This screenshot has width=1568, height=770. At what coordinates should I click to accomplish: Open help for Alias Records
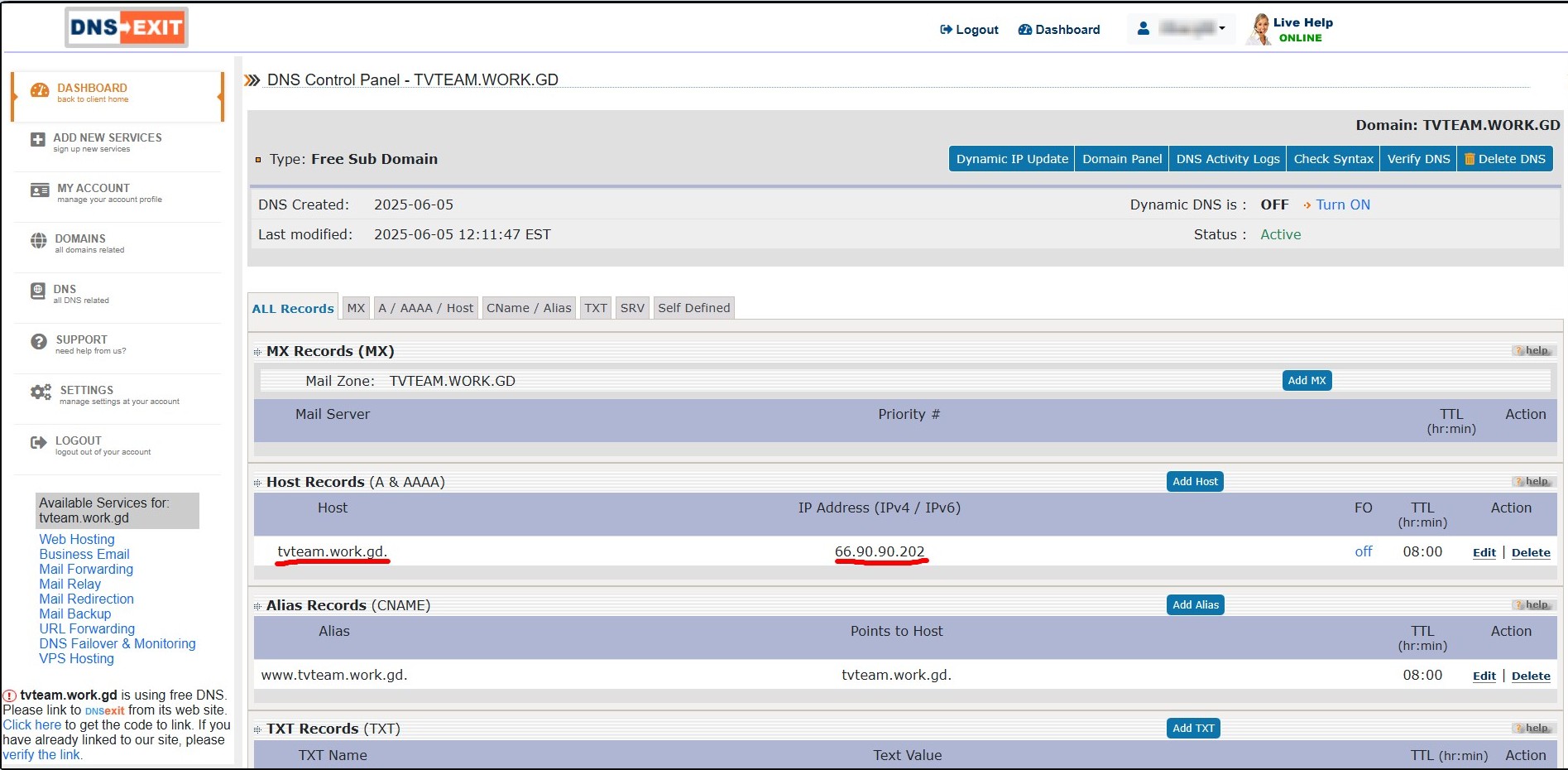coord(1535,605)
